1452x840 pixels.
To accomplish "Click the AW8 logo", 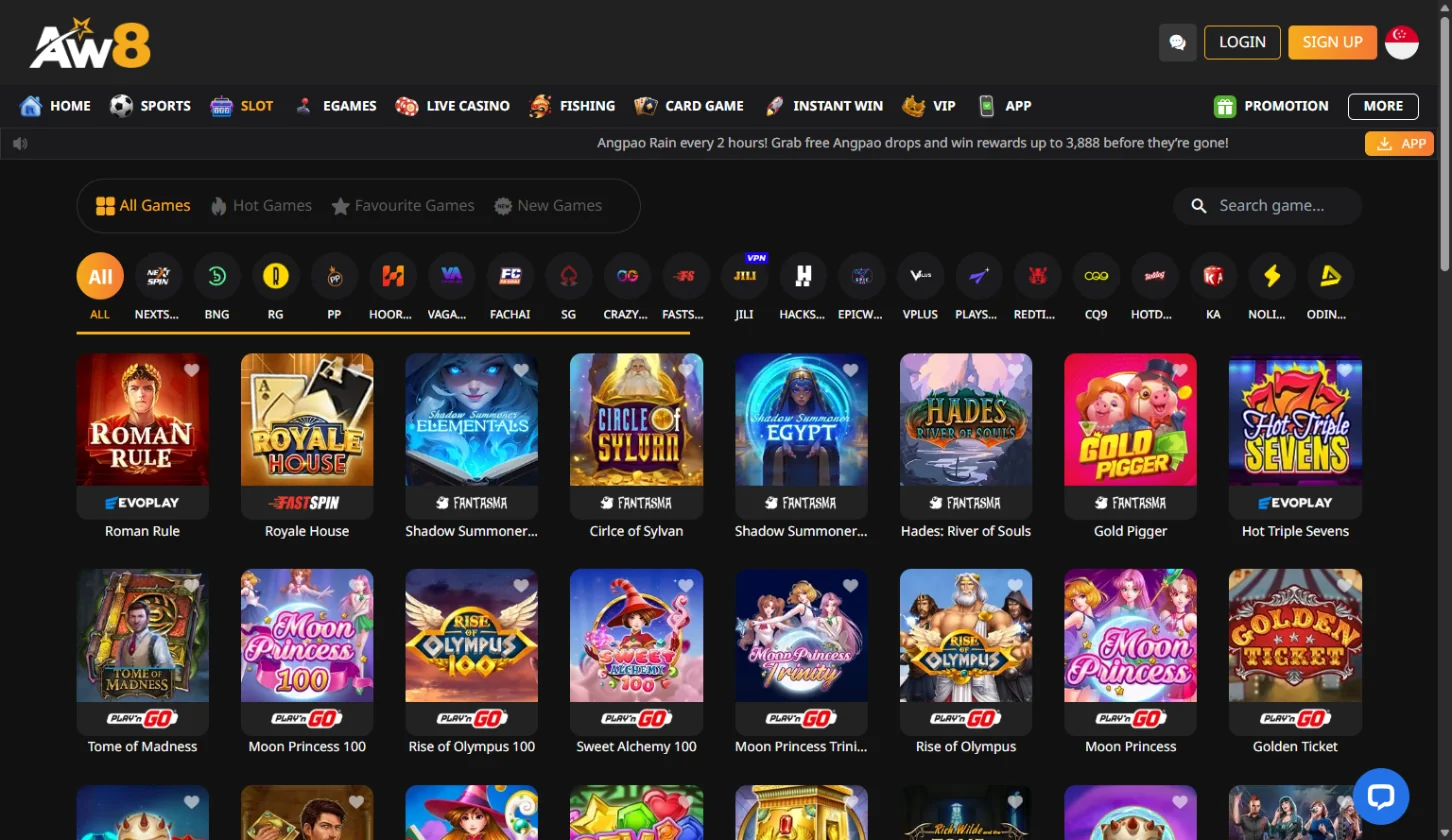I will (x=90, y=43).
